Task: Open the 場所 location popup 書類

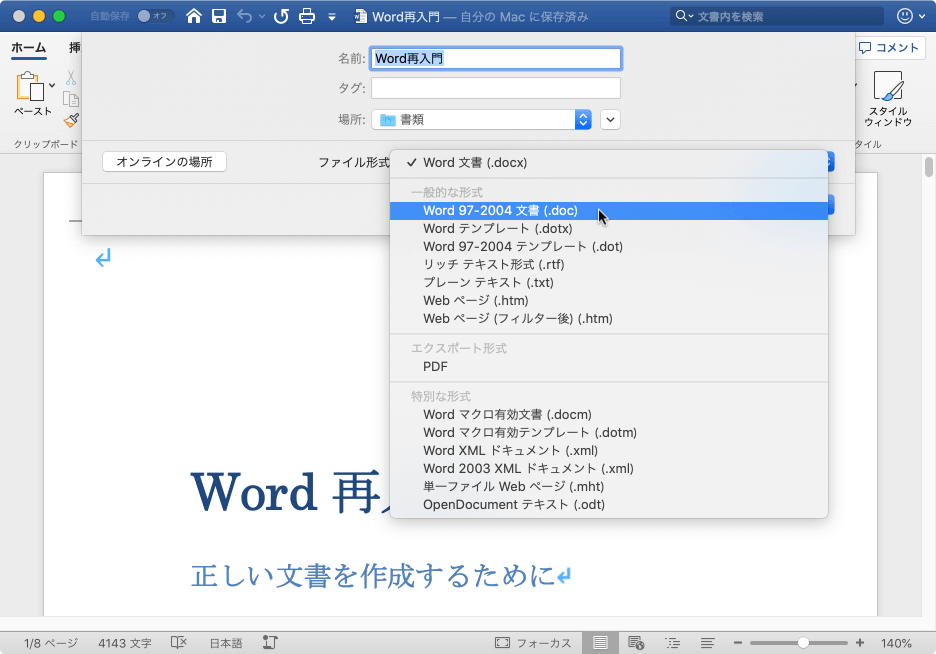Action: [x=481, y=119]
